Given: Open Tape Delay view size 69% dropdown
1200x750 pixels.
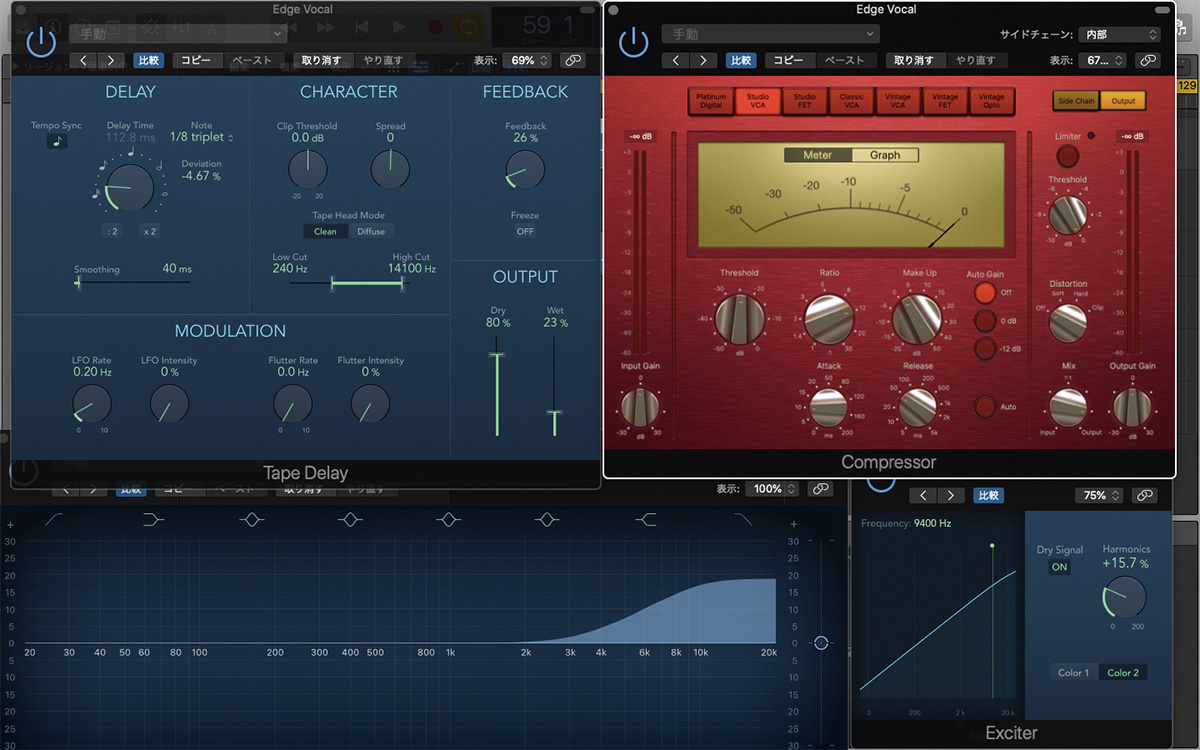Looking at the screenshot, I should pyautogui.click(x=526, y=61).
